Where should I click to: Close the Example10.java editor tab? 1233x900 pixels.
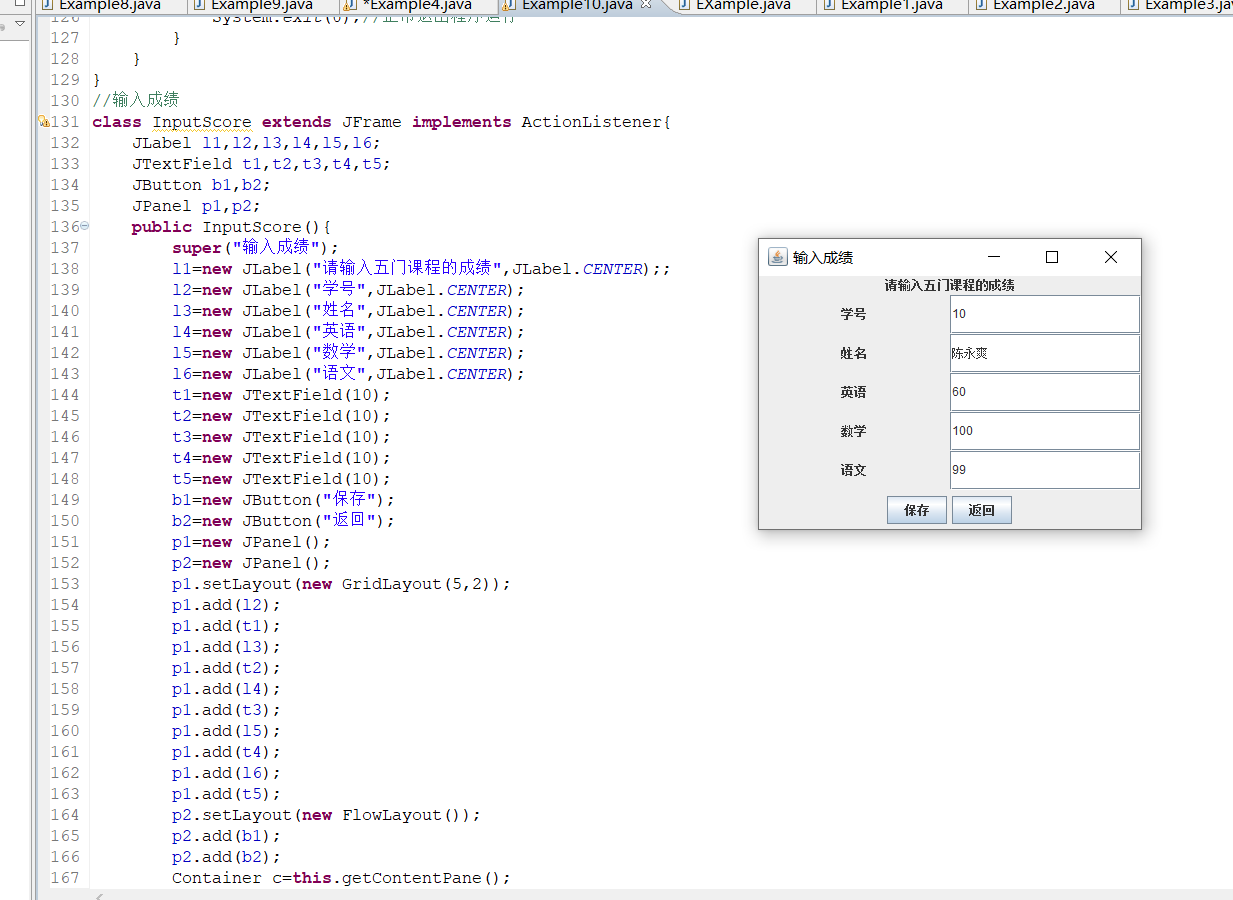point(646,5)
